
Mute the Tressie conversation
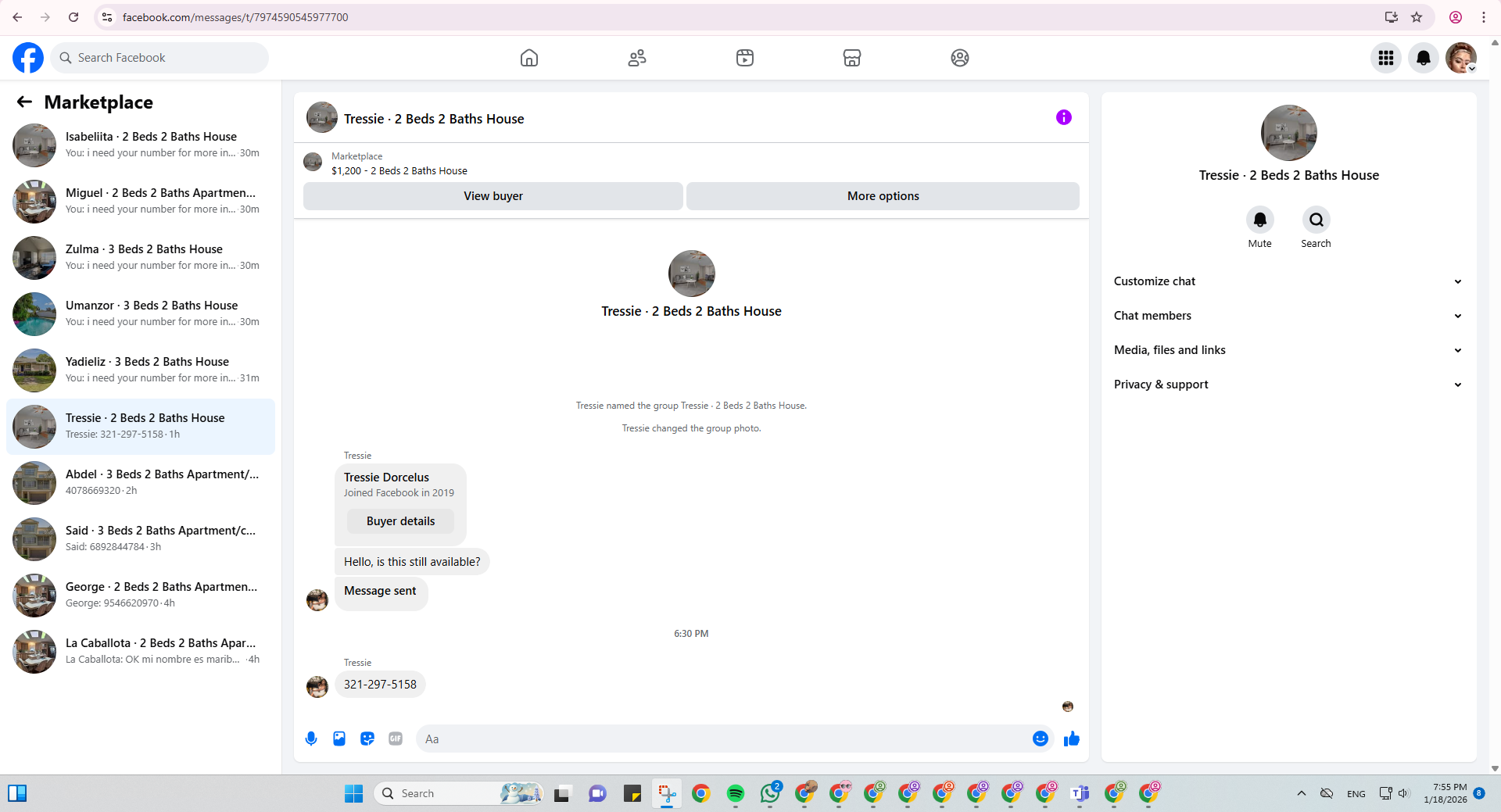coord(1260,220)
